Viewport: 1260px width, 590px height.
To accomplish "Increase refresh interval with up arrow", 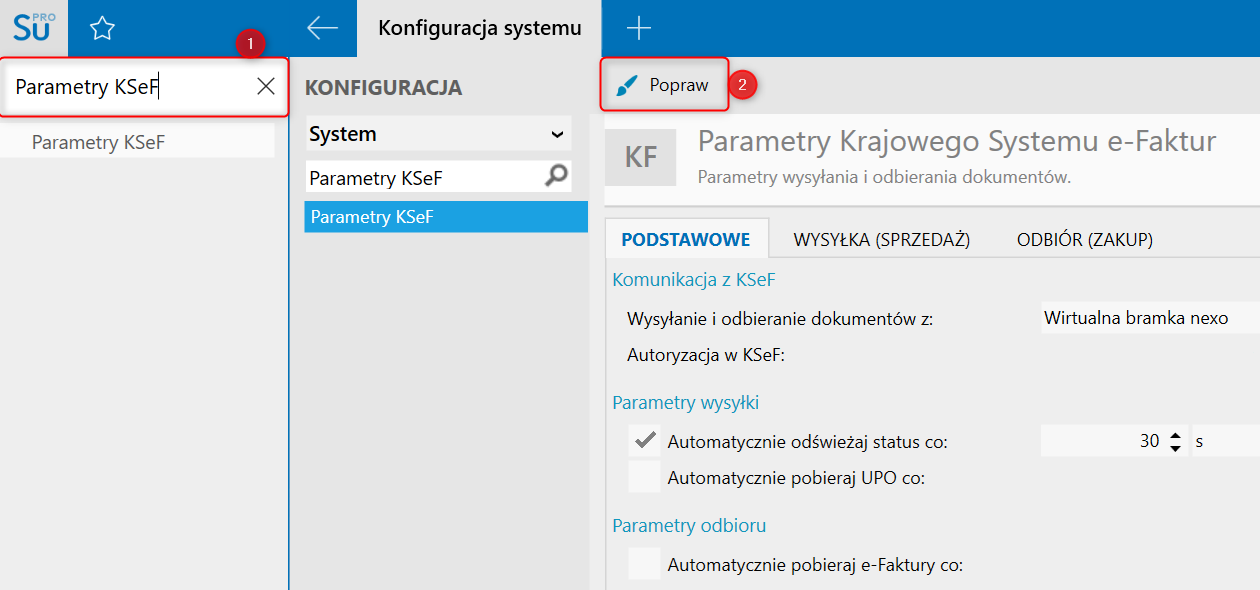I will click(1175, 435).
